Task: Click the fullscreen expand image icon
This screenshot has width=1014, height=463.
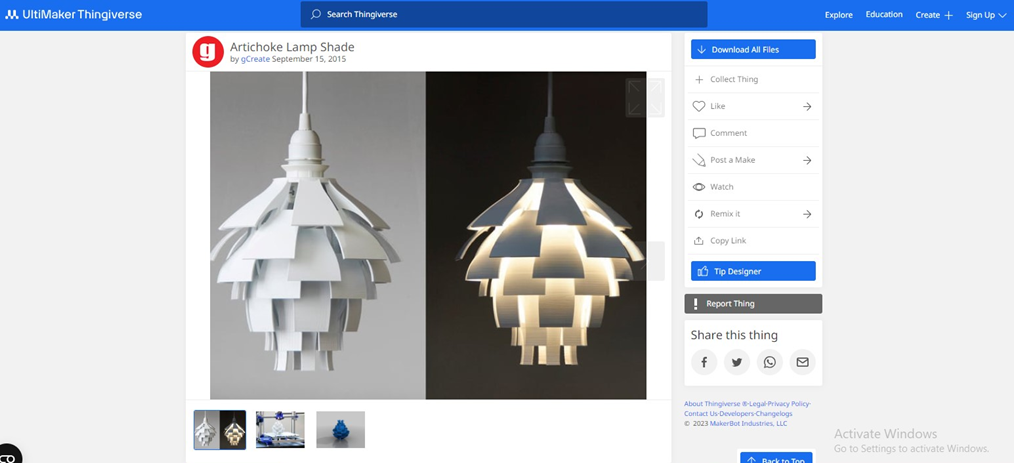Action: click(645, 98)
